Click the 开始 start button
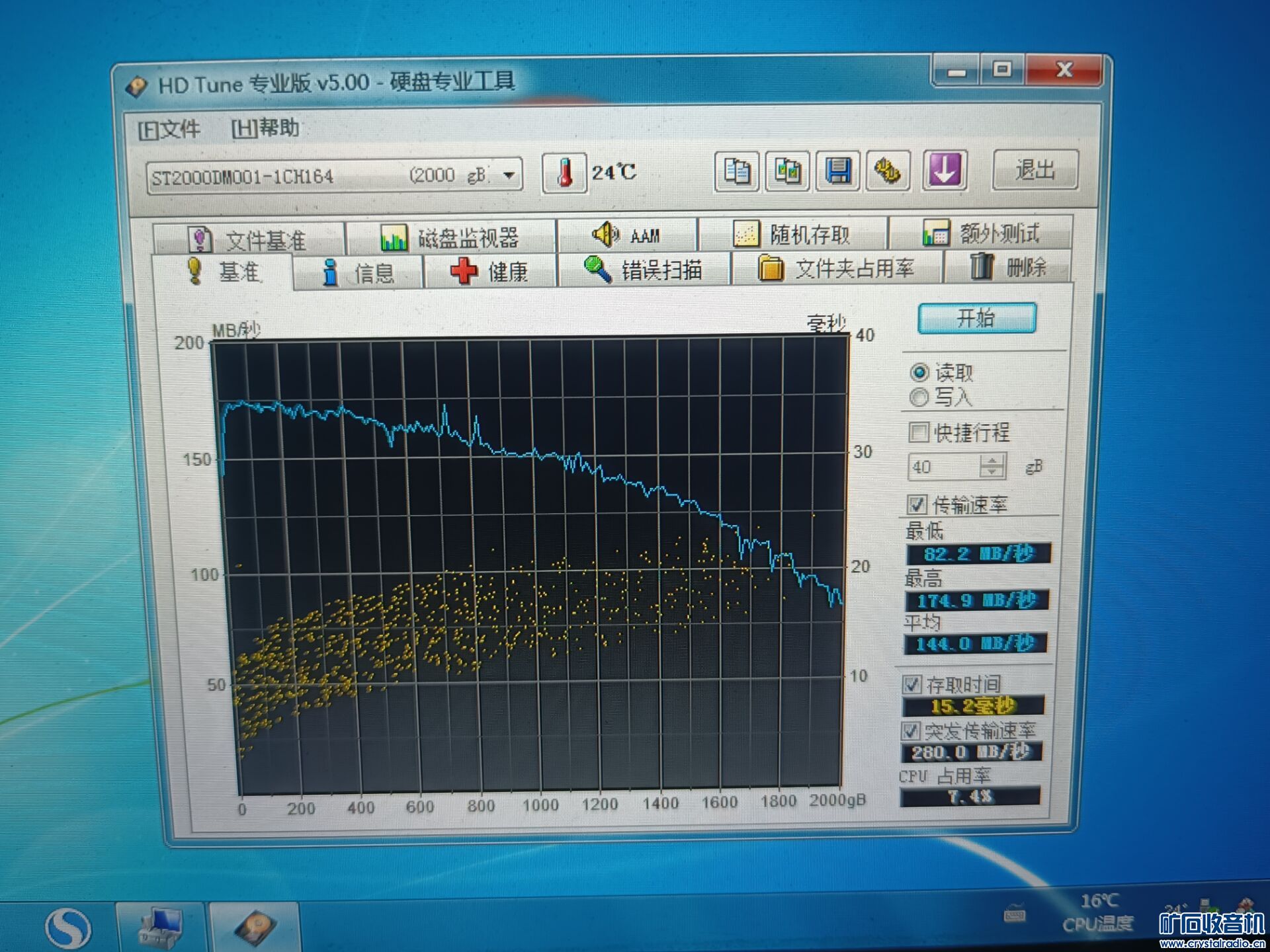 976,318
